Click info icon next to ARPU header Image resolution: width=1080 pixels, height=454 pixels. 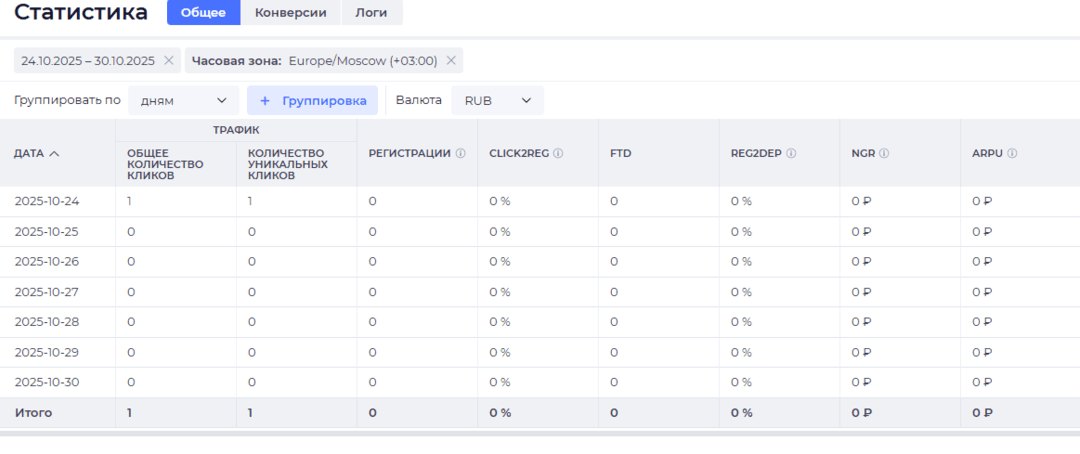pyautogui.click(x=1012, y=154)
